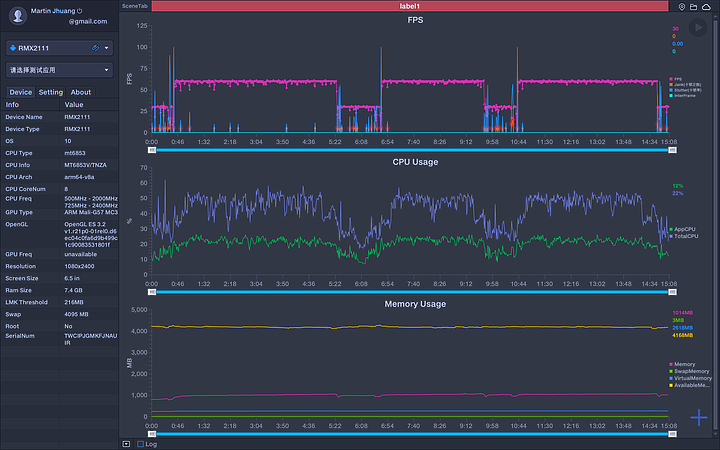Switch to the Setting tab

[51, 92]
